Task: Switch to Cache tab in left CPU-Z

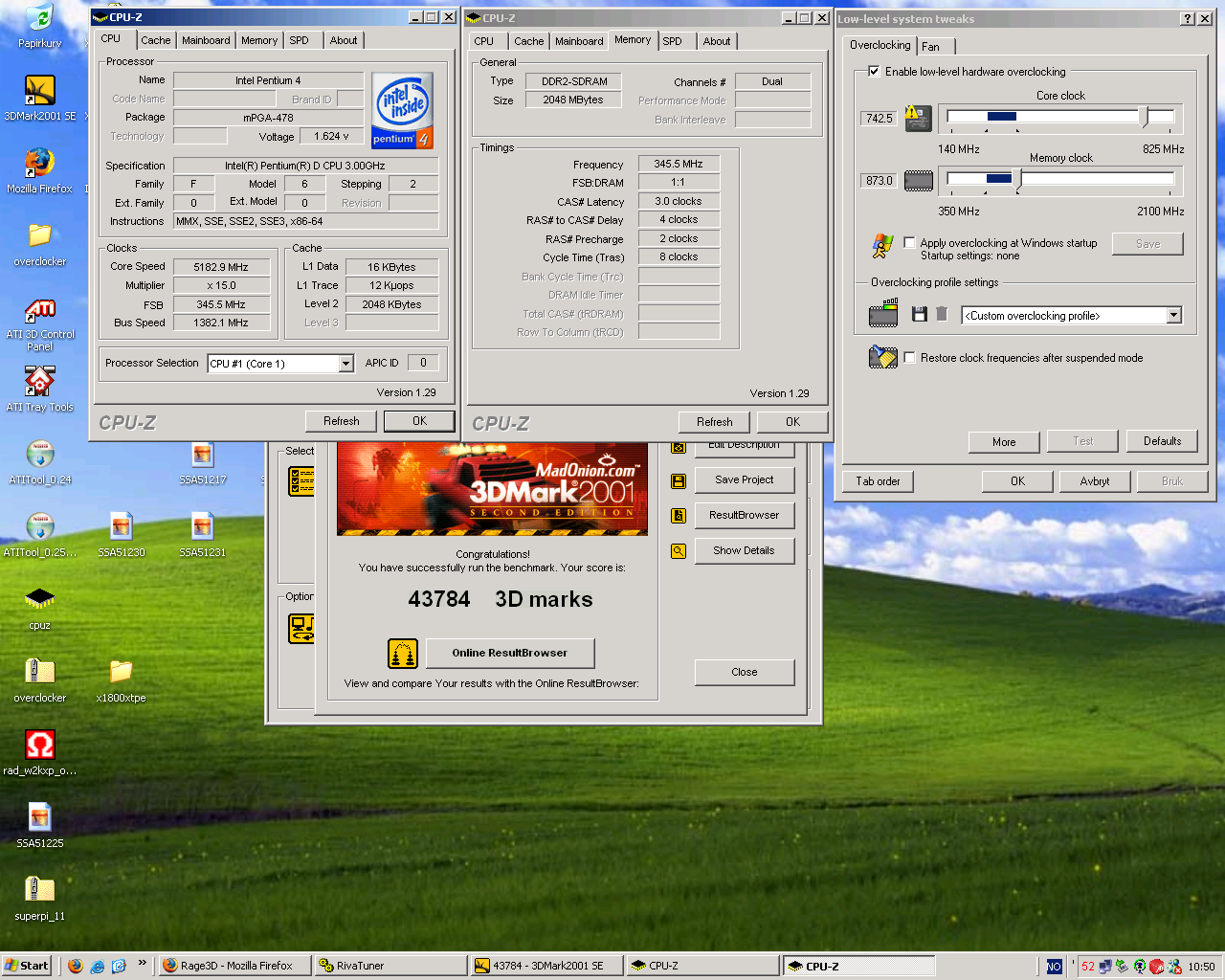Action: pyautogui.click(x=156, y=40)
